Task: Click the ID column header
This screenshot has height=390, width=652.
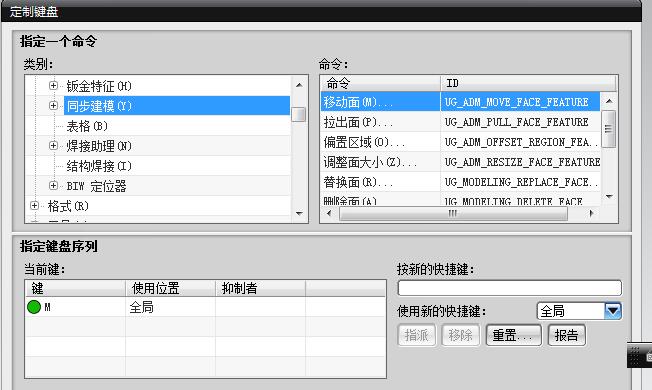Action: click(x=528, y=83)
